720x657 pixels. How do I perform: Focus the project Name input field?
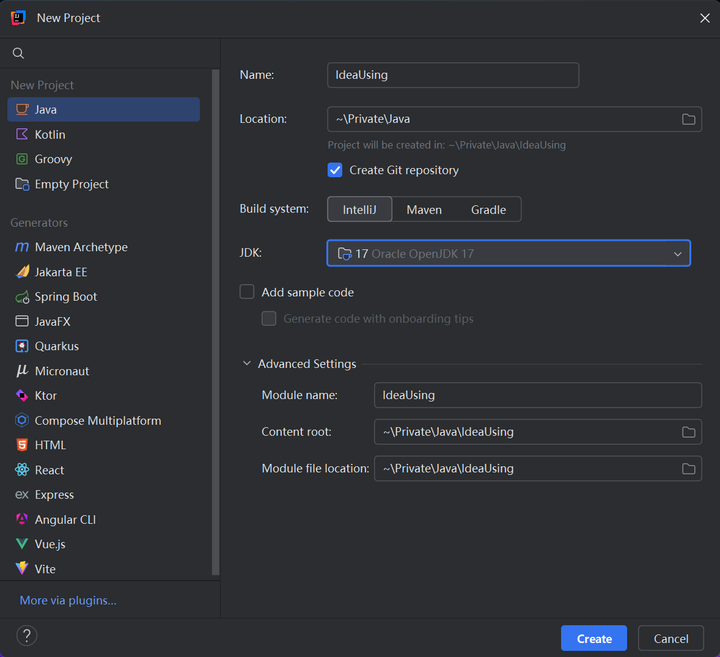pyautogui.click(x=453, y=75)
